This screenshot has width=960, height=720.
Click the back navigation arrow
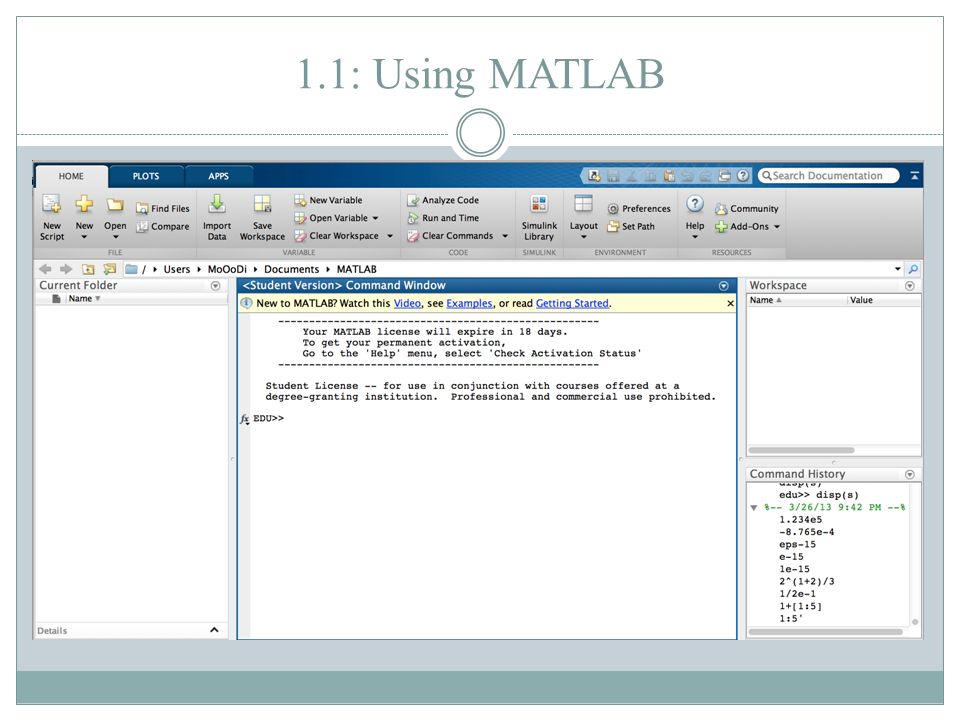point(45,269)
